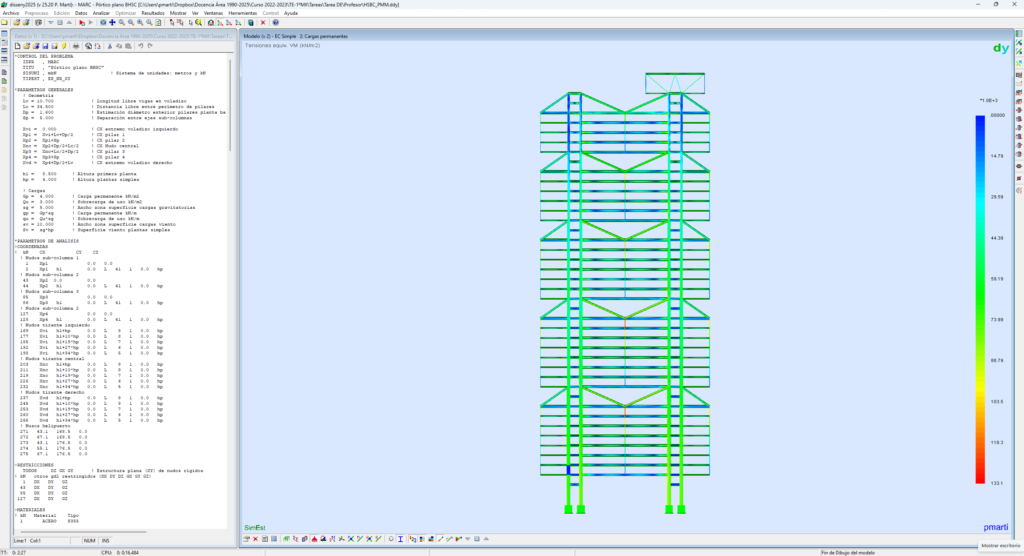Image resolution: width=1024 pixels, height=556 pixels.
Task: Click the new blank document icon in editor toolbar
Action: click(x=17, y=45)
